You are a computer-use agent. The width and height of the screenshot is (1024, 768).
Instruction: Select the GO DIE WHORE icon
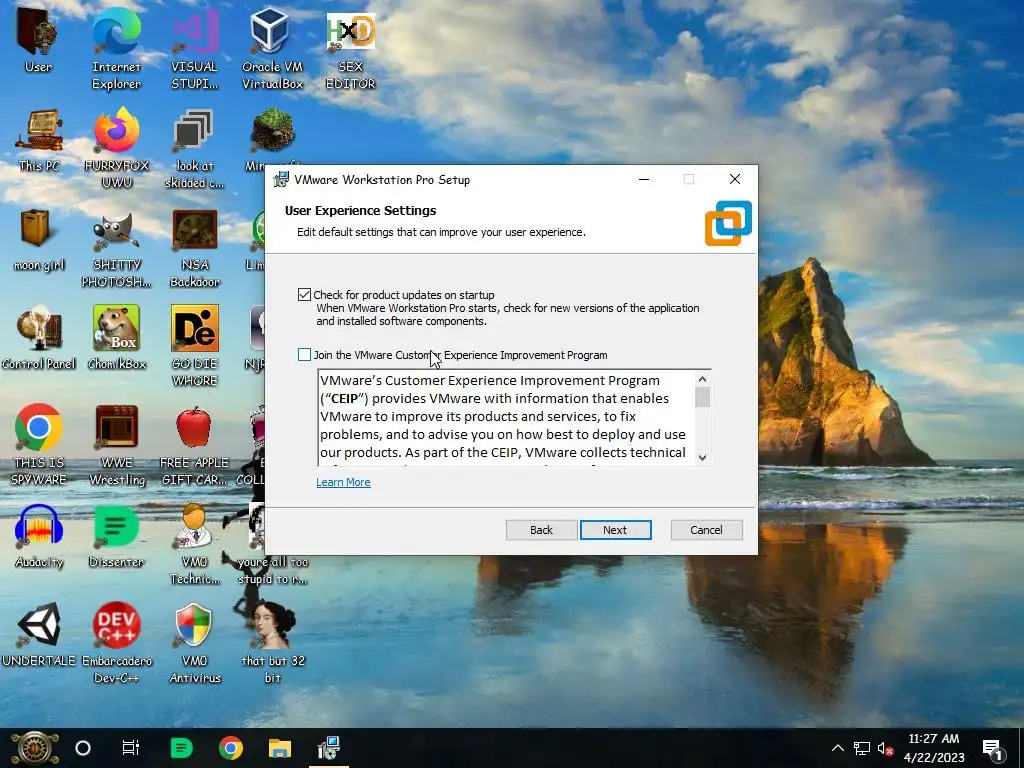pos(195,346)
